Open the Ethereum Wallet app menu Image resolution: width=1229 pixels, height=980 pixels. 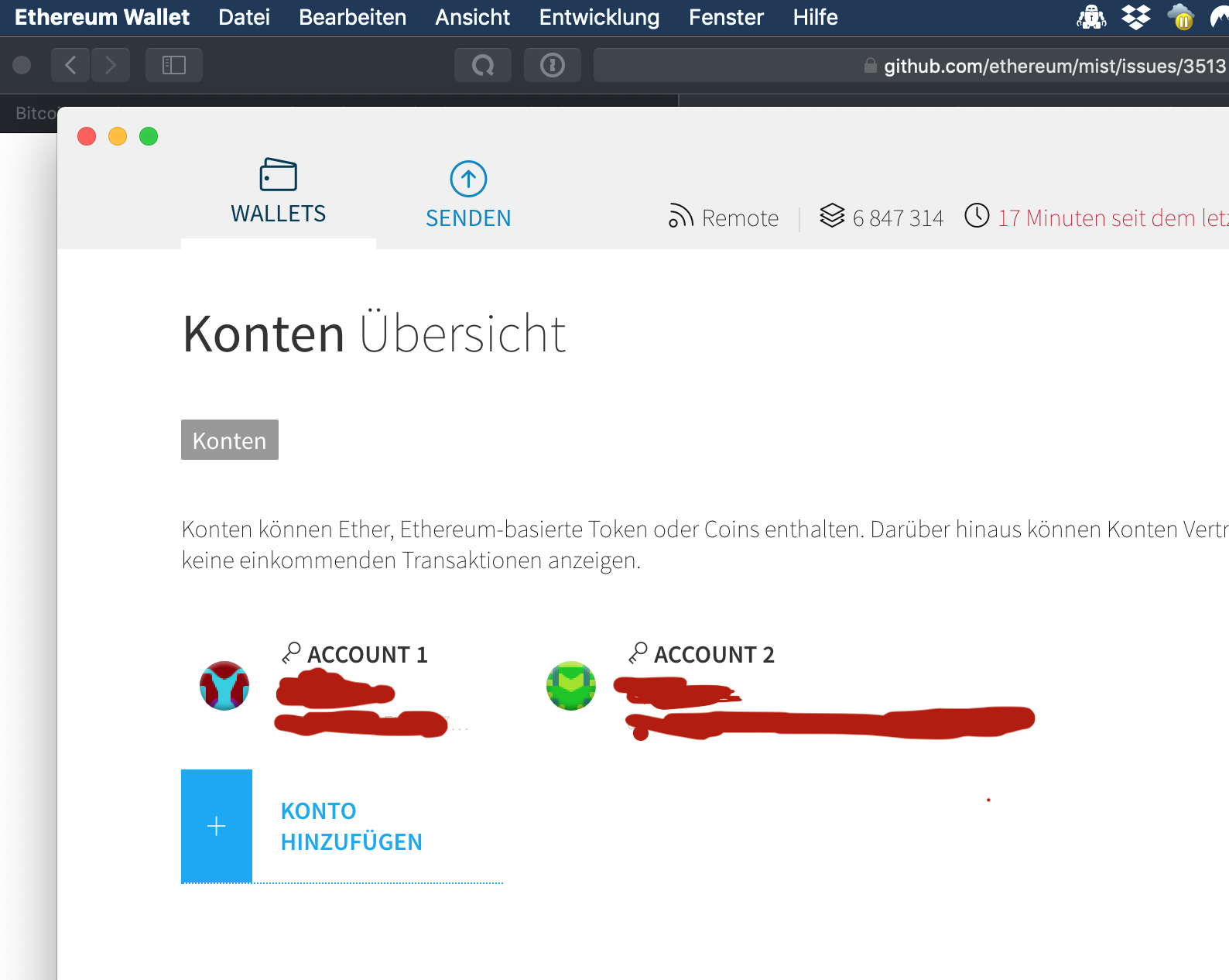[x=102, y=17]
